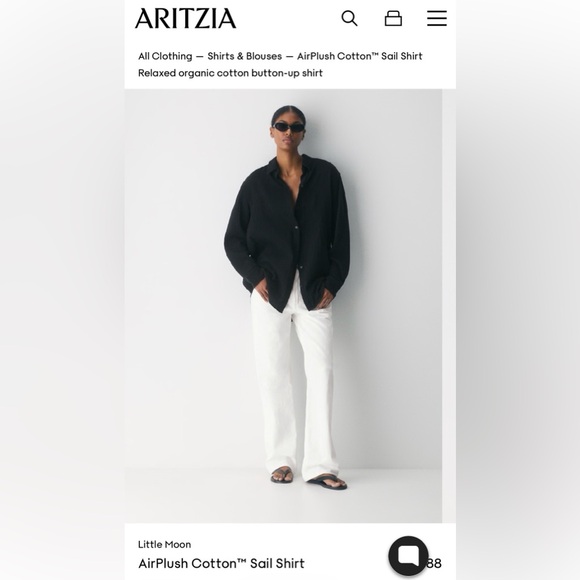Click the ARITZIA logo
The height and width of the screenshot is (580, 580).
[x=185, y=18]
